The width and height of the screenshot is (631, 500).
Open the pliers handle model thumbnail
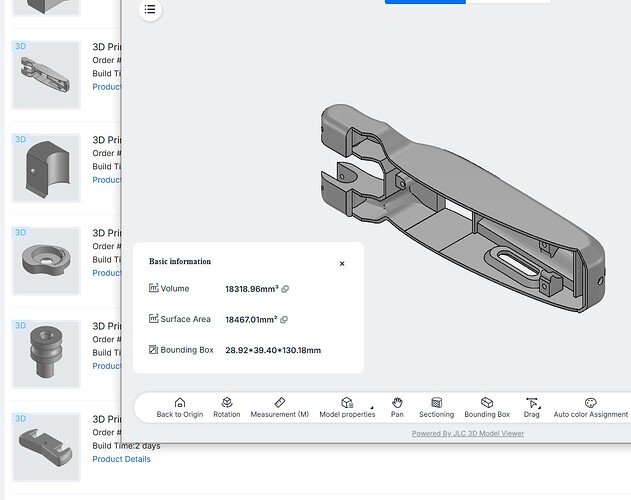46,74
